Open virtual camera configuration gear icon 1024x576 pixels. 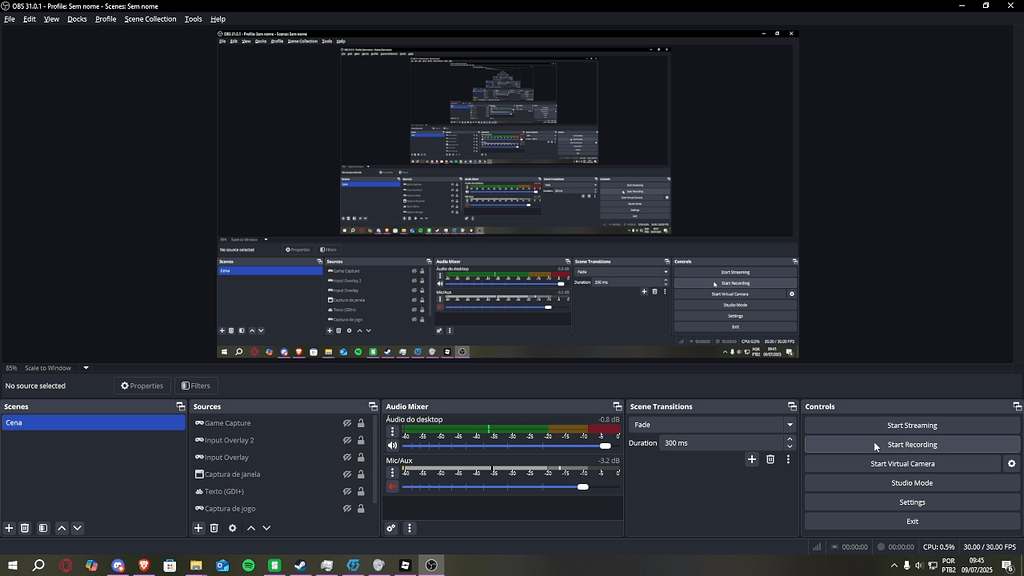(x=1011, y=464)
